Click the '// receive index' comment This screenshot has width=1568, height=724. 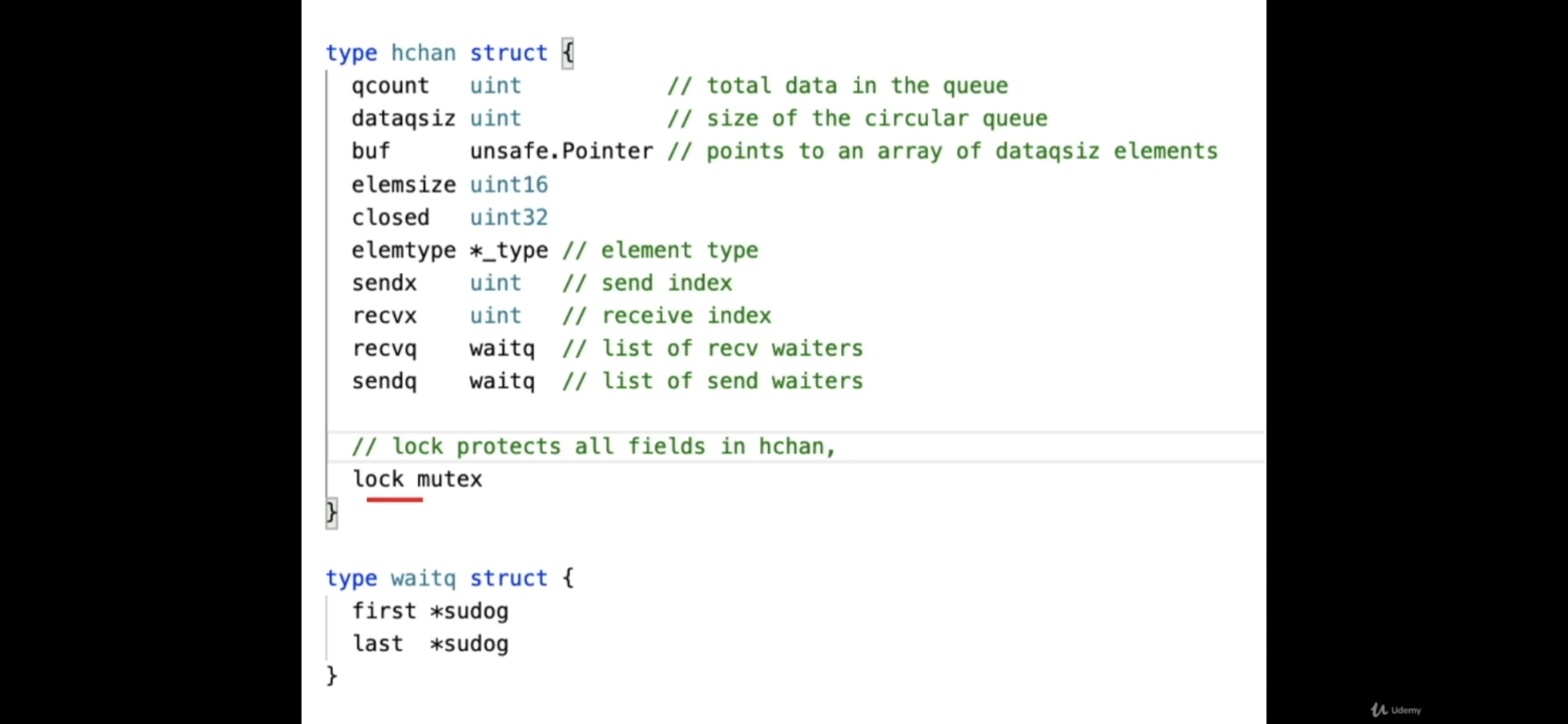(667, 316)
